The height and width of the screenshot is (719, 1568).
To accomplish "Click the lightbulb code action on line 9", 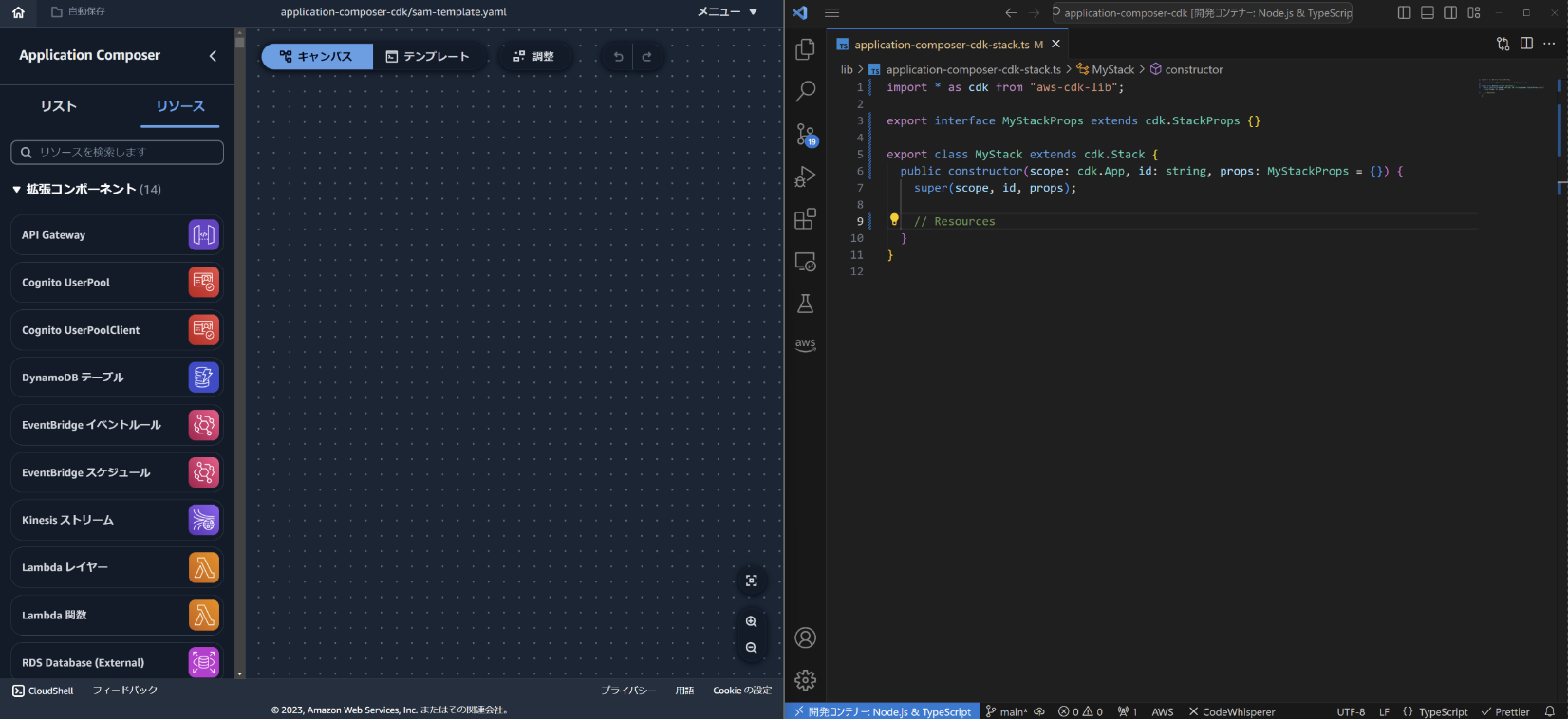I will tap(894, 219).
